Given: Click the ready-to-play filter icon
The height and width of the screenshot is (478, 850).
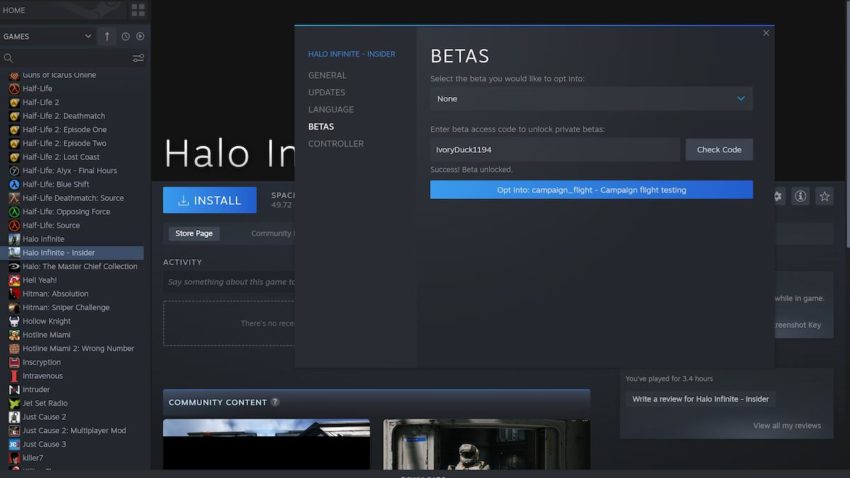Looking at the screenshot, I should point(140,36).
